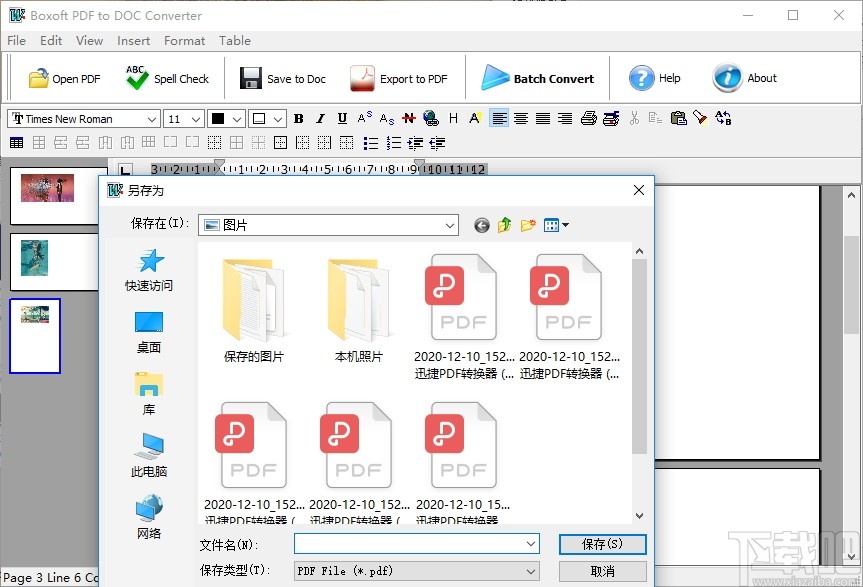Click the 保存(S) button
The height and width of the screenshot is (587, 863).
click(601, 544)
